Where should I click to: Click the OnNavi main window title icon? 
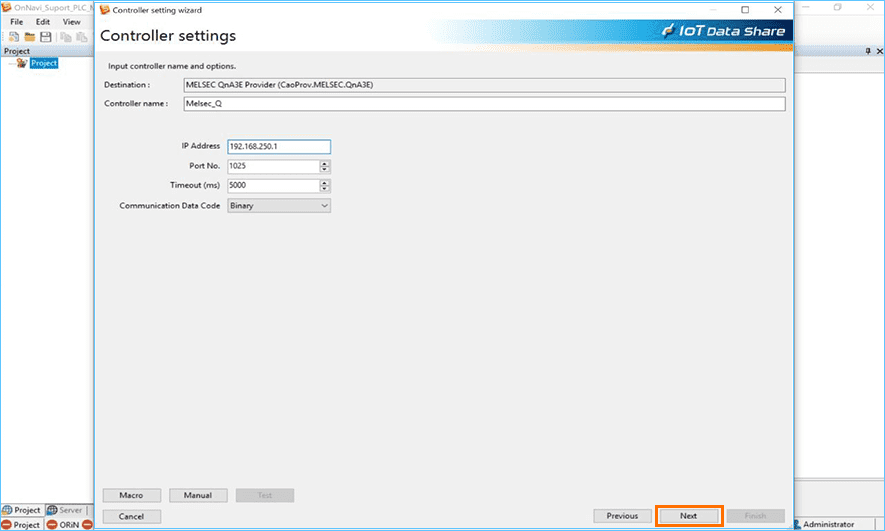click(6, 7)
